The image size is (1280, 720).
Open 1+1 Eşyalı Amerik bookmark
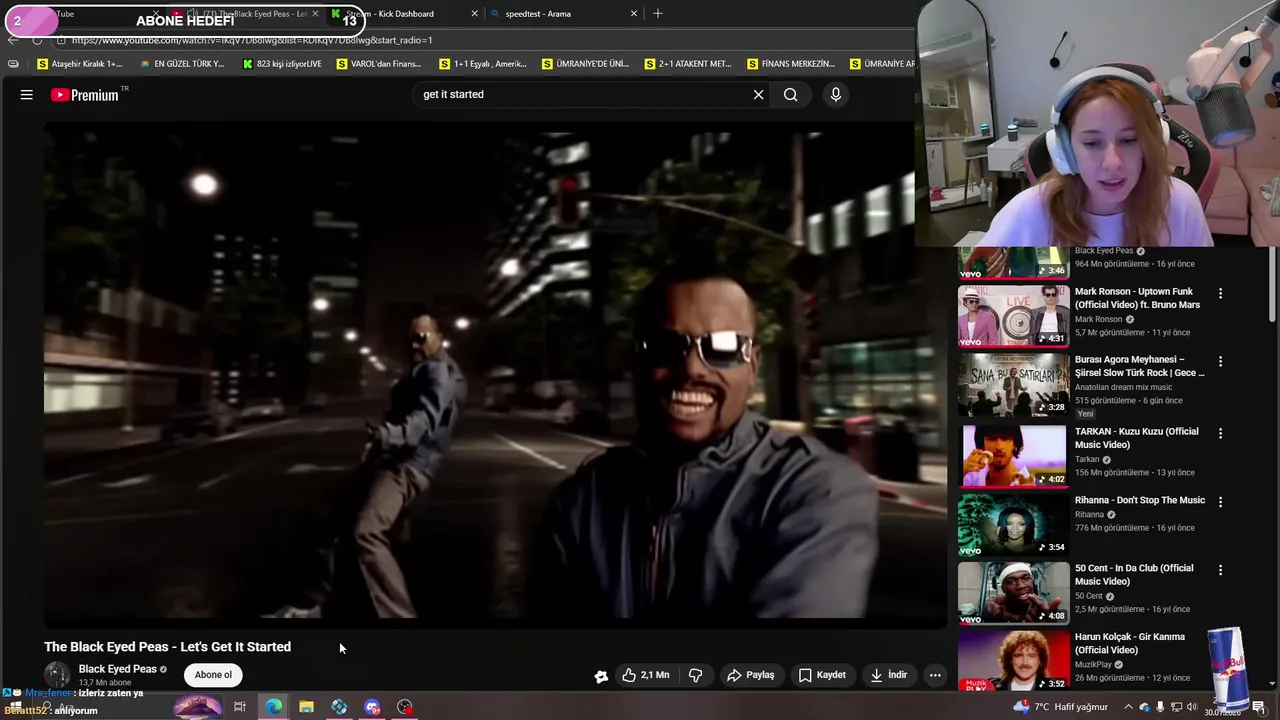click(x=483, y=64)
